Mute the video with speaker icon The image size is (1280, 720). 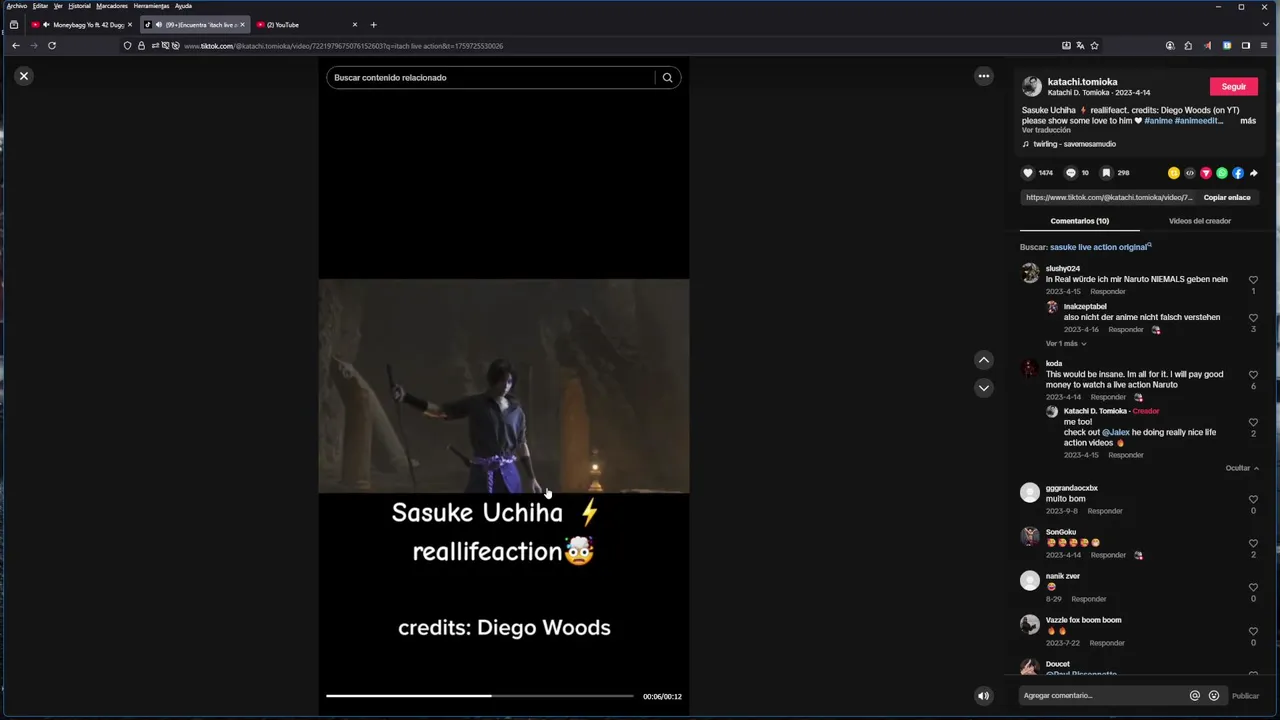click(x=984, y=696)
